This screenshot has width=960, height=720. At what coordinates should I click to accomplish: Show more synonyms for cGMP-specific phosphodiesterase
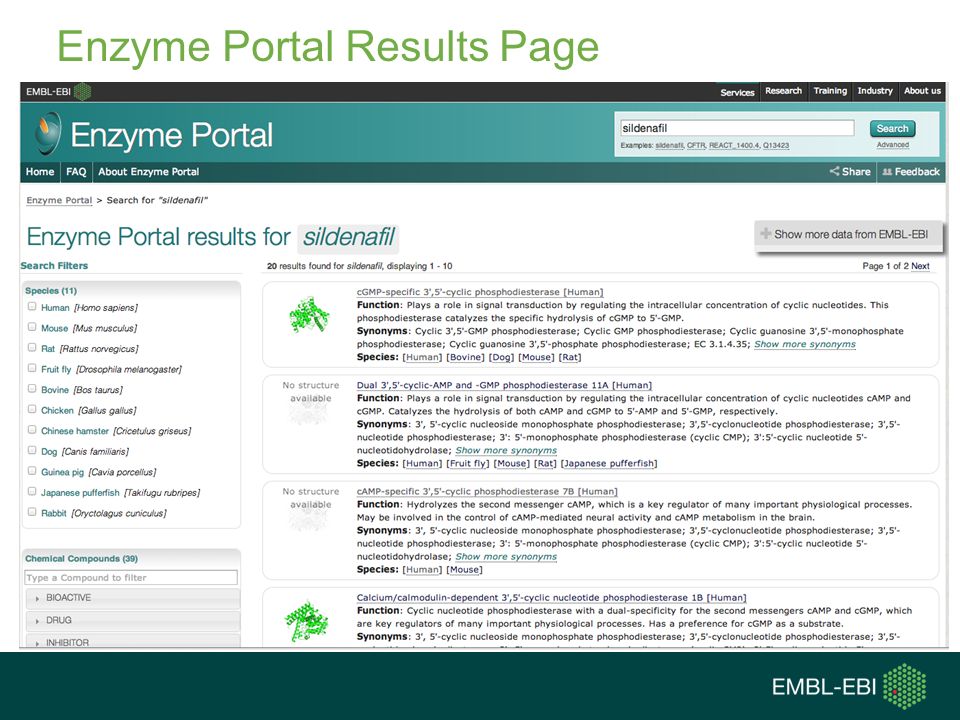[x=804, y=344]
